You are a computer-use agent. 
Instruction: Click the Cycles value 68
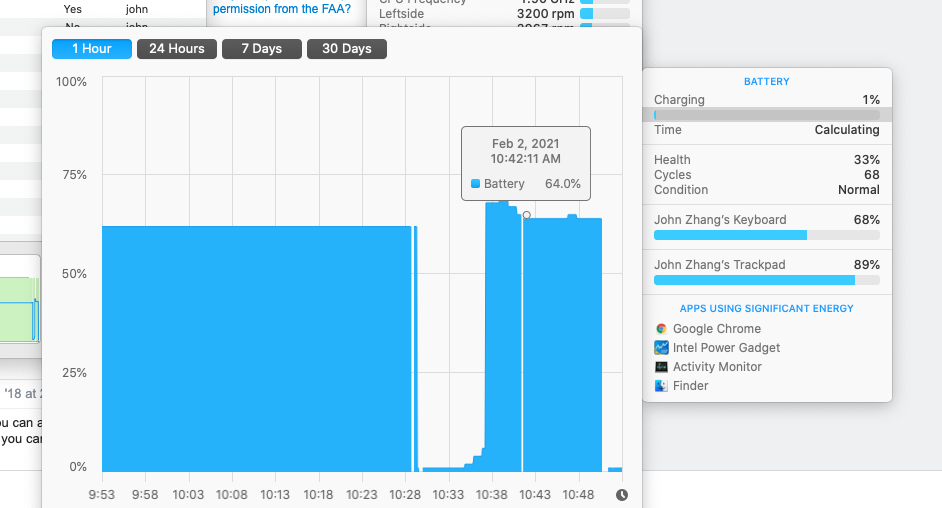(872, 175)
